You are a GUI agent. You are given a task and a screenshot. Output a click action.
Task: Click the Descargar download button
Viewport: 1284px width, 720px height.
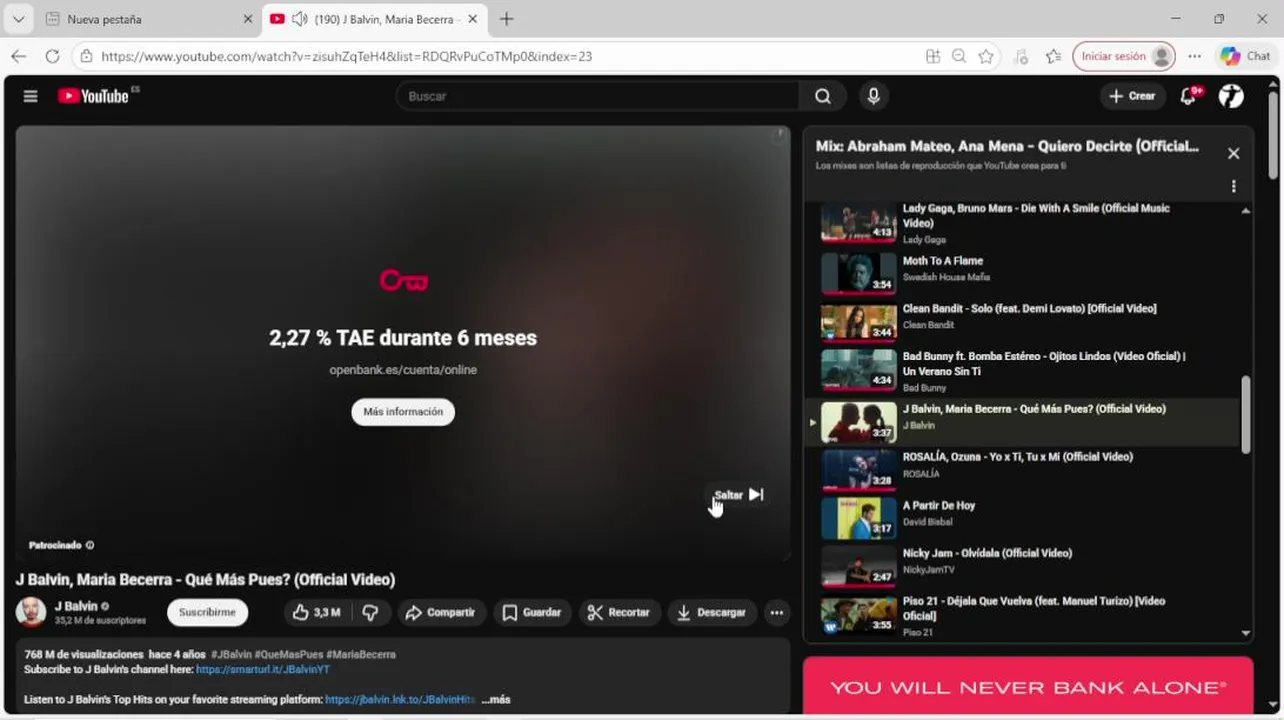coord(712,612)
